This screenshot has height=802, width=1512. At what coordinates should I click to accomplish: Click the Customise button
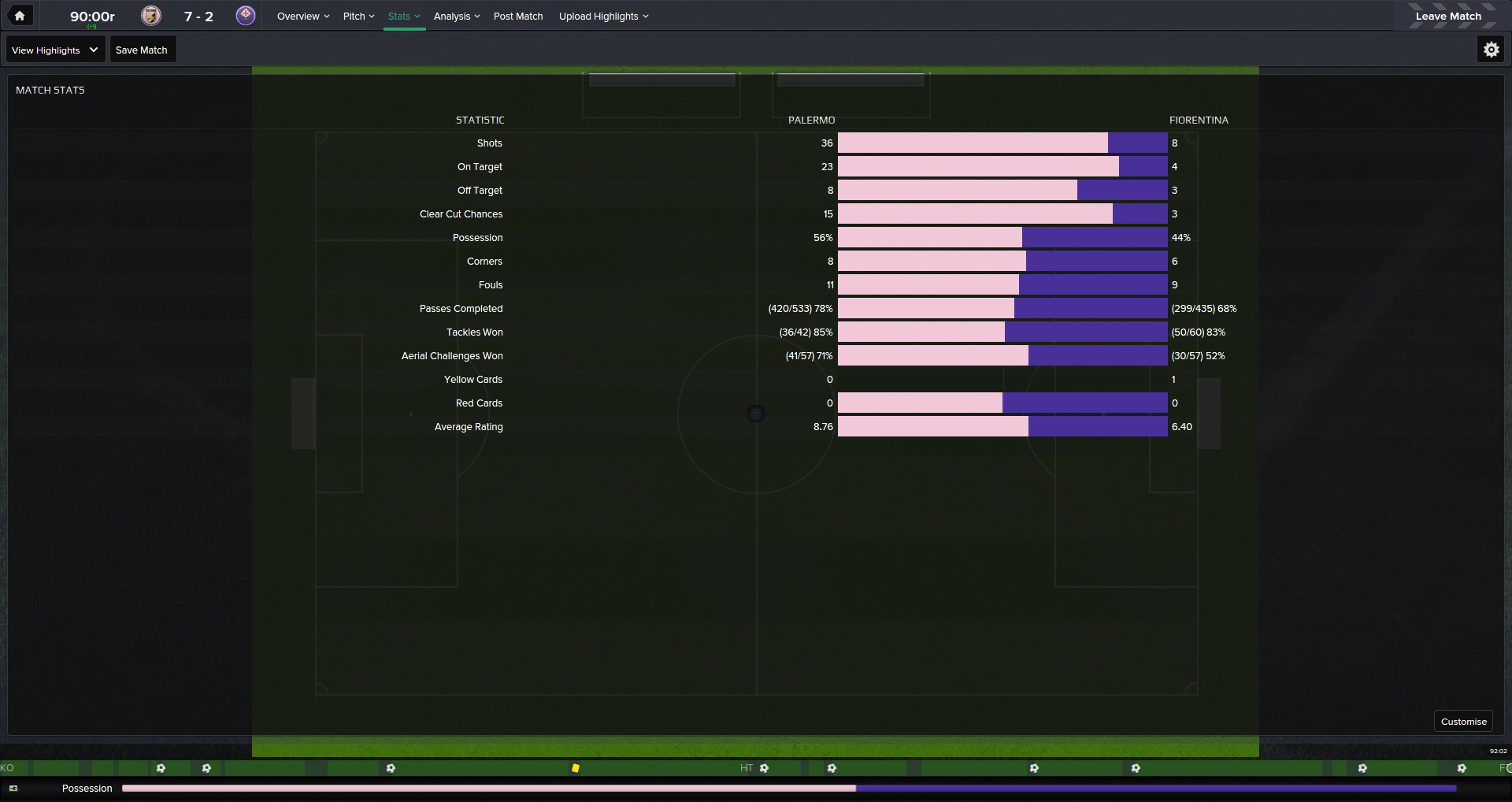(1463, 722)
